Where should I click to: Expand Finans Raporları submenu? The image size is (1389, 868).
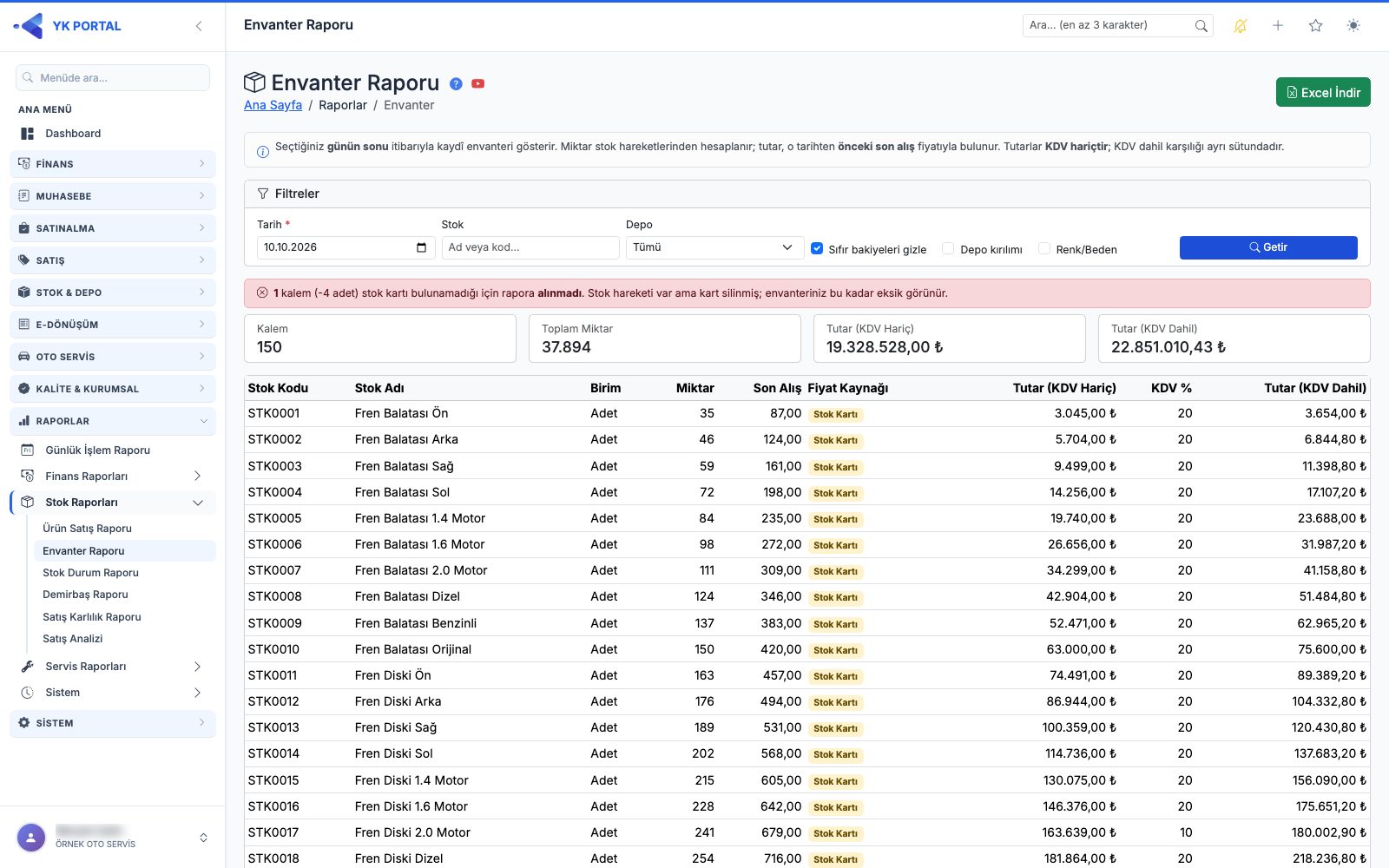click(x=113, y=477)
